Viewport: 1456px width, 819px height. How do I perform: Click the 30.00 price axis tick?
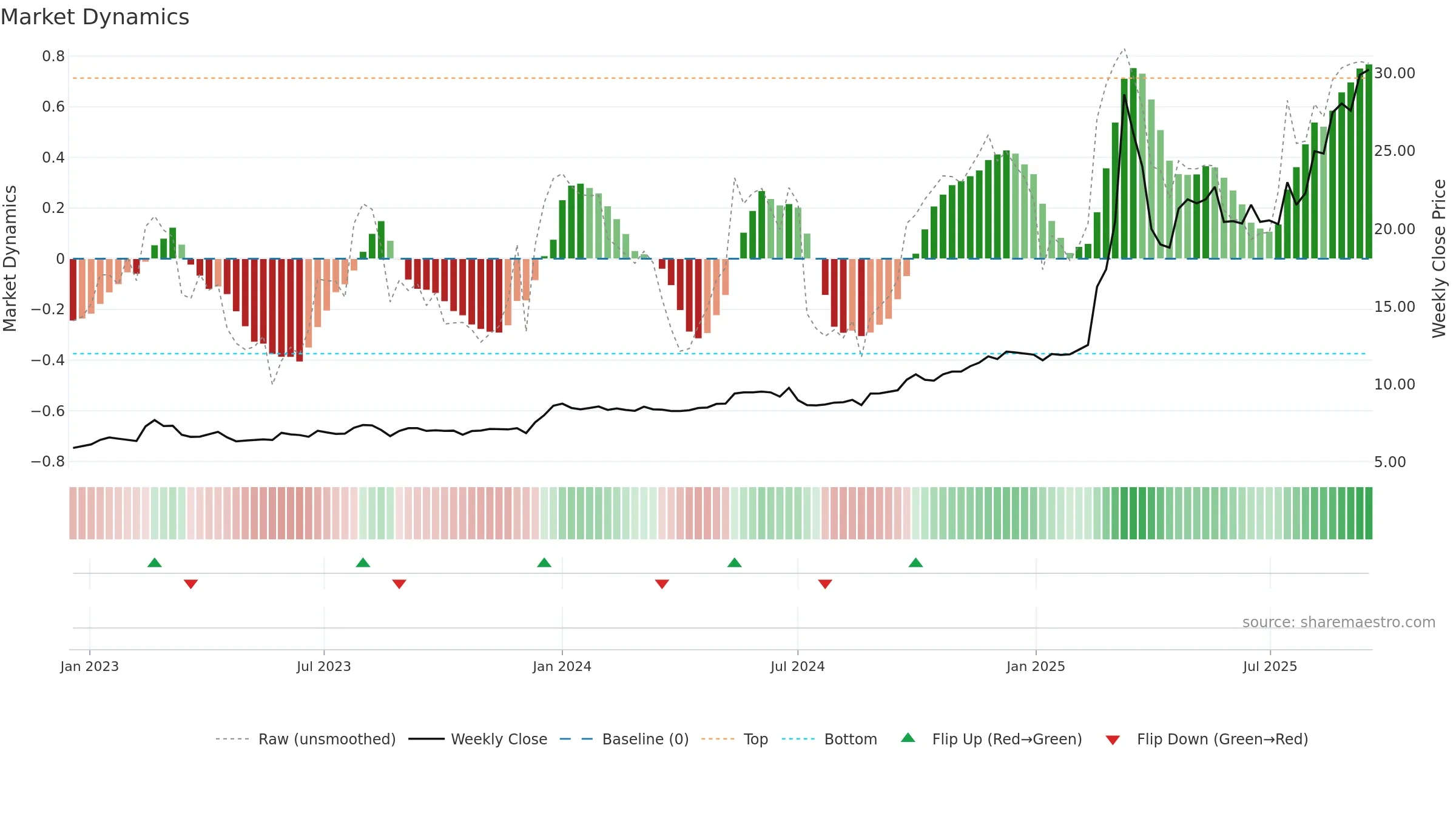coord(1395,73)
